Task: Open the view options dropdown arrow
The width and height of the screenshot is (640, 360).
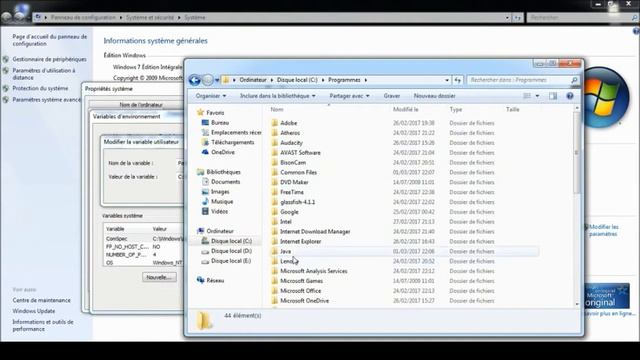Action: pos(537,96)
